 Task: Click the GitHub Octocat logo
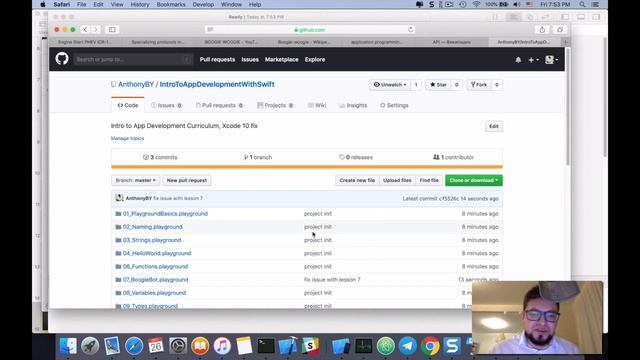tap(62, 59)
